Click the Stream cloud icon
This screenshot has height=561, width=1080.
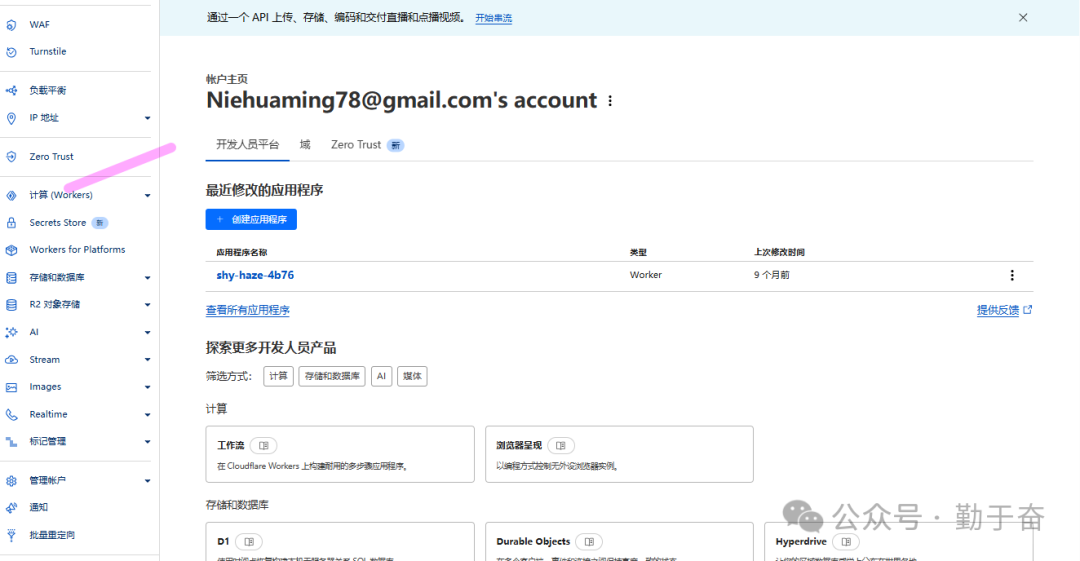coord(11,360)
